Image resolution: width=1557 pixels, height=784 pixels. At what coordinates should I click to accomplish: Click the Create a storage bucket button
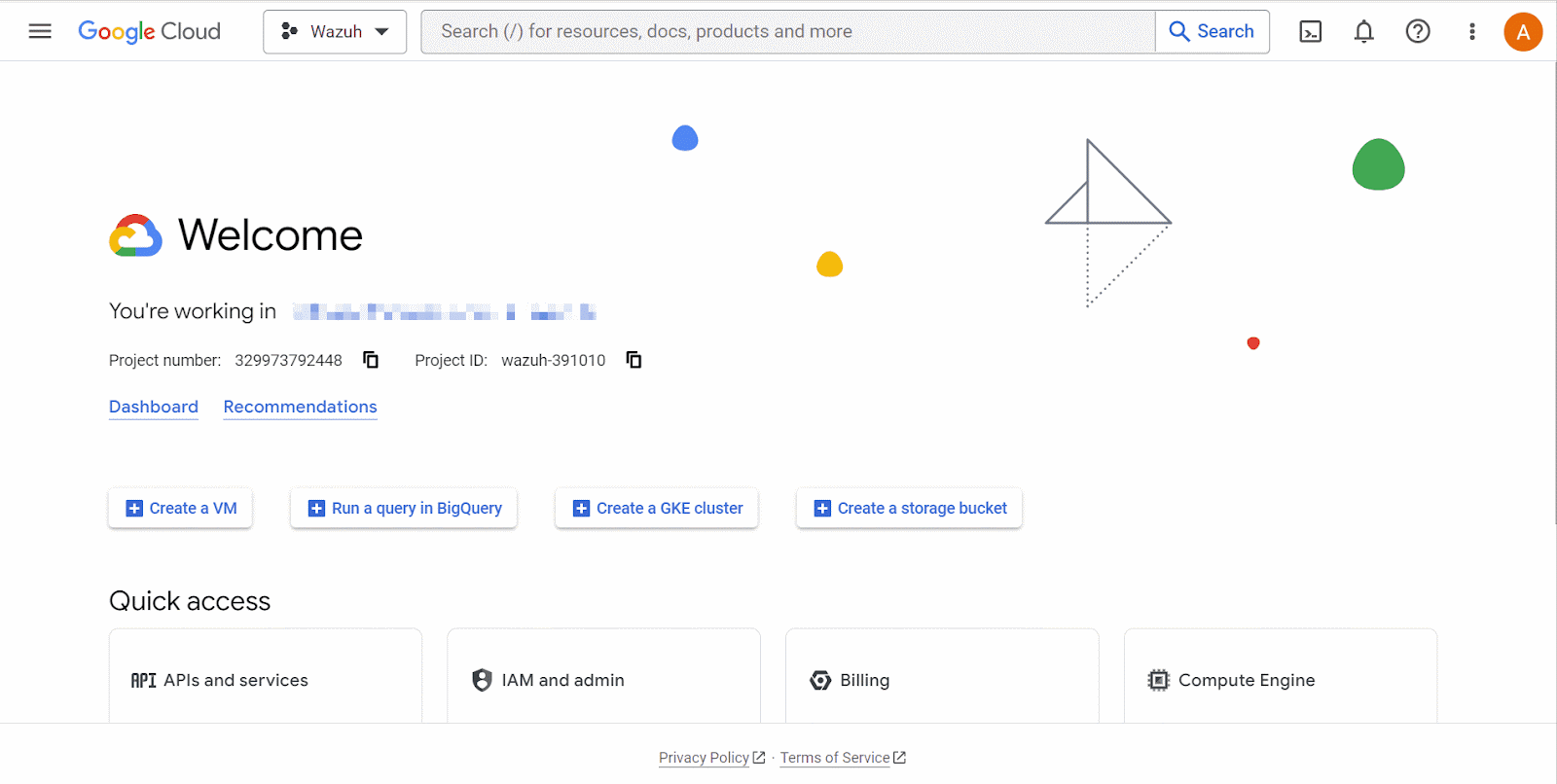[908, 508]
